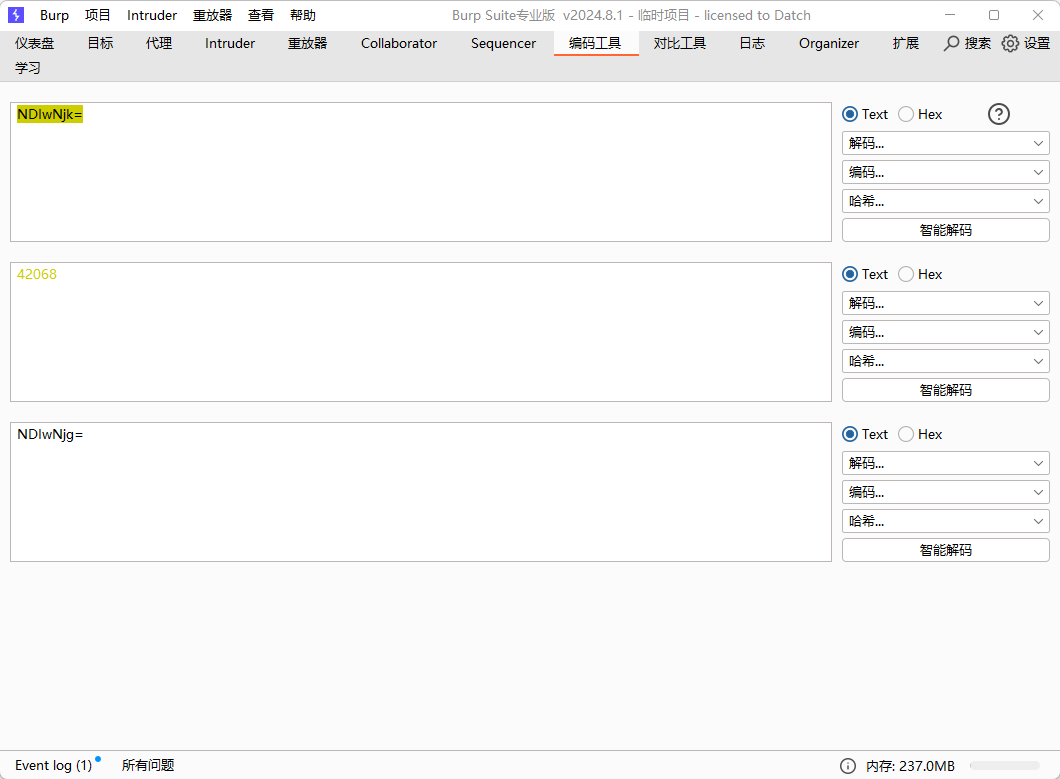
Task: Switch to the 学习 tab
Action: 28,68
